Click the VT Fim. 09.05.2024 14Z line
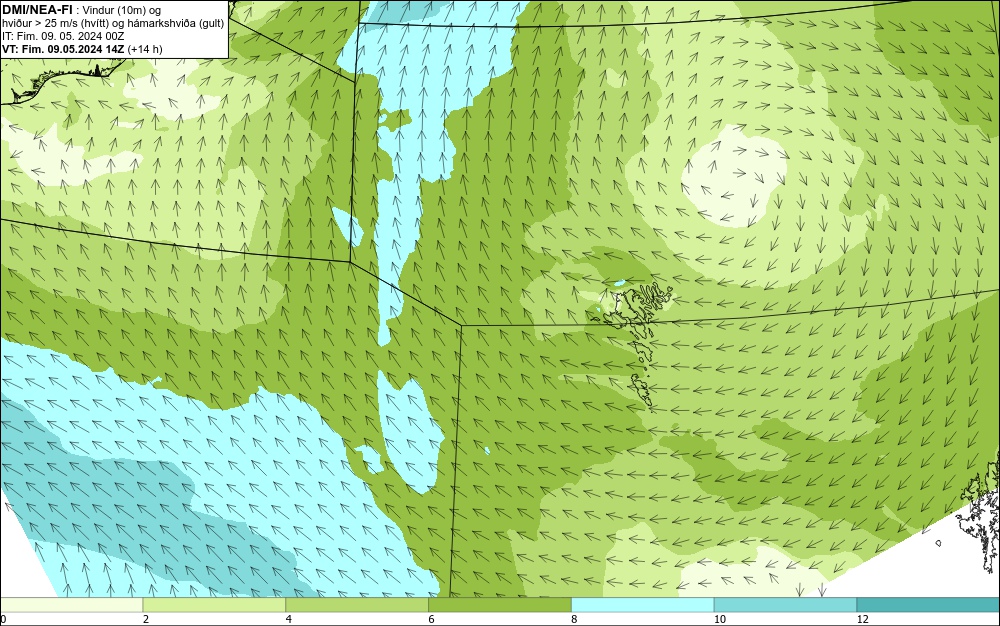Image resolution: width=1000 pixels, height=626 pixels. tap(82, 49)
